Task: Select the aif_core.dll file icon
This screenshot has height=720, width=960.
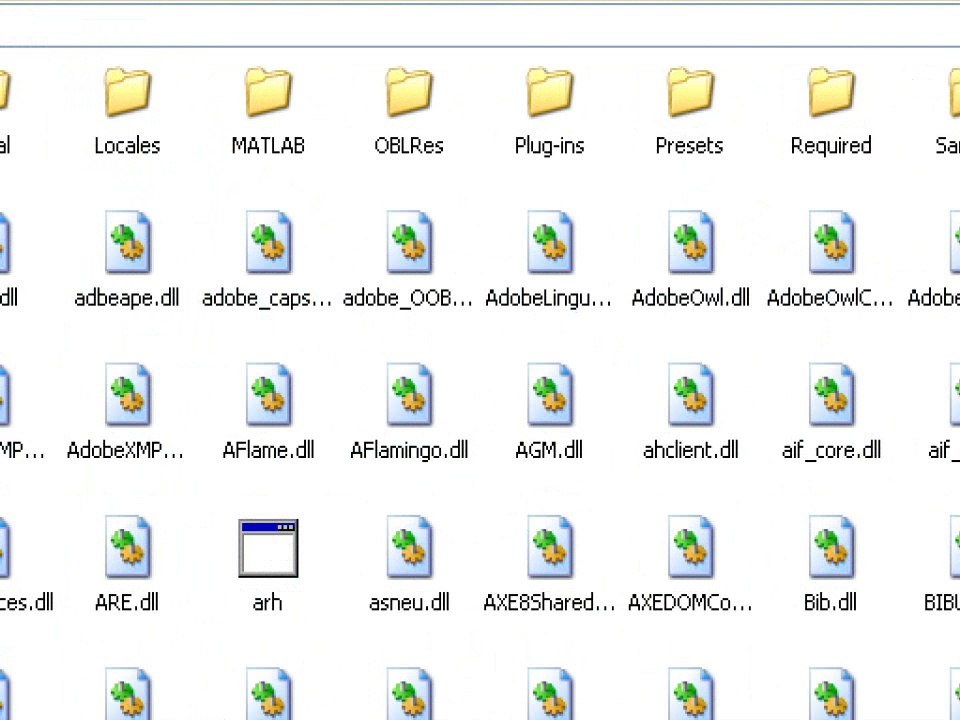Action: click(x=831, y=395)
